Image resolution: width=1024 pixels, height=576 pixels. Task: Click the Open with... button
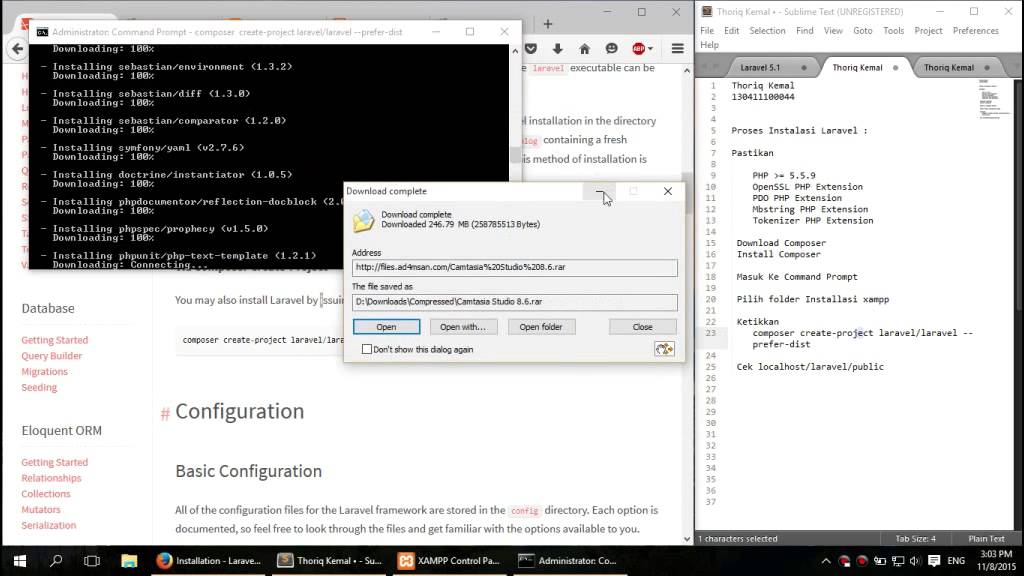point(463,327)
